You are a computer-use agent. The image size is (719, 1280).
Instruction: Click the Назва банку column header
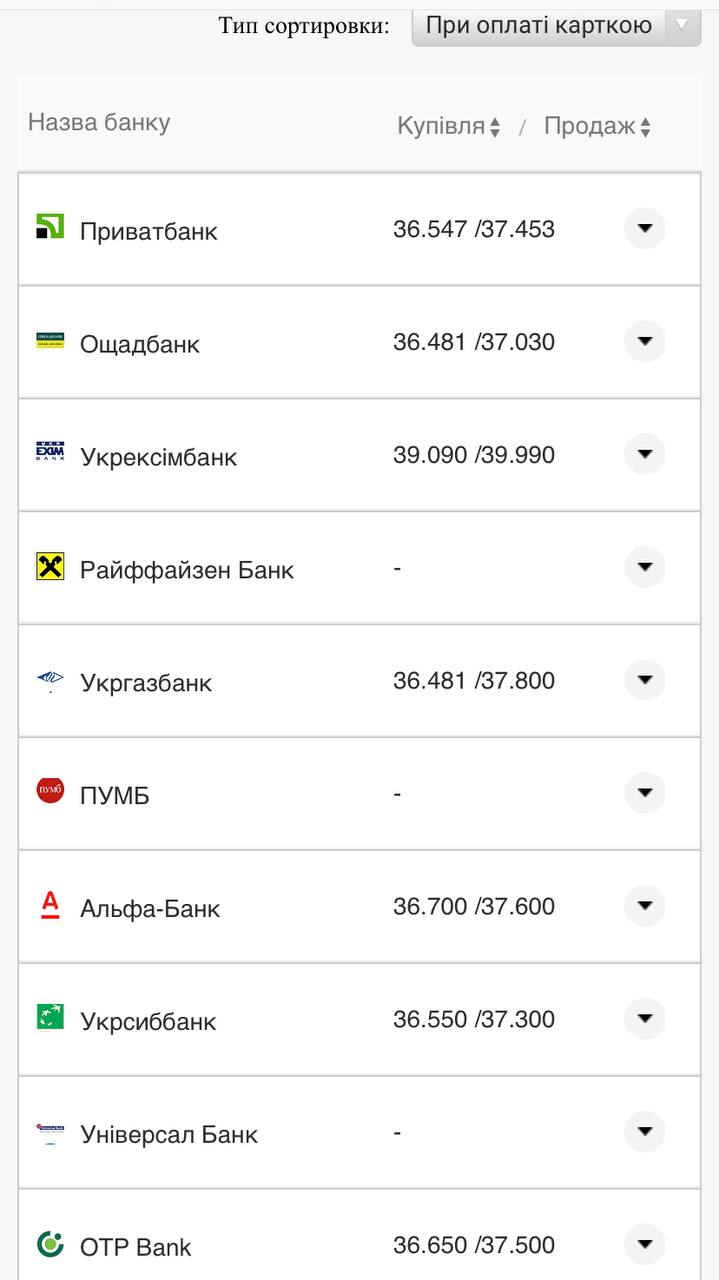click(99, 123)
